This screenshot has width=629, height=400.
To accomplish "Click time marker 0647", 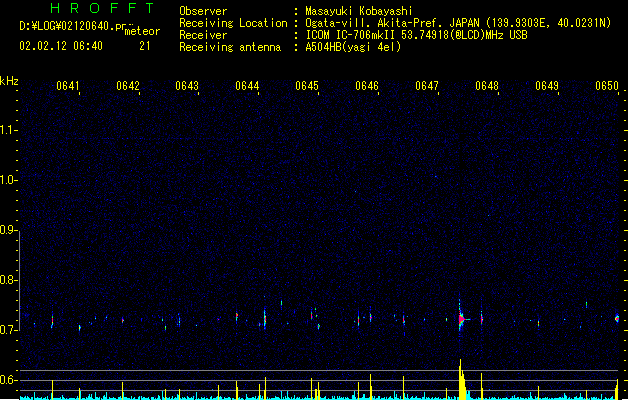I will point(427,86).
